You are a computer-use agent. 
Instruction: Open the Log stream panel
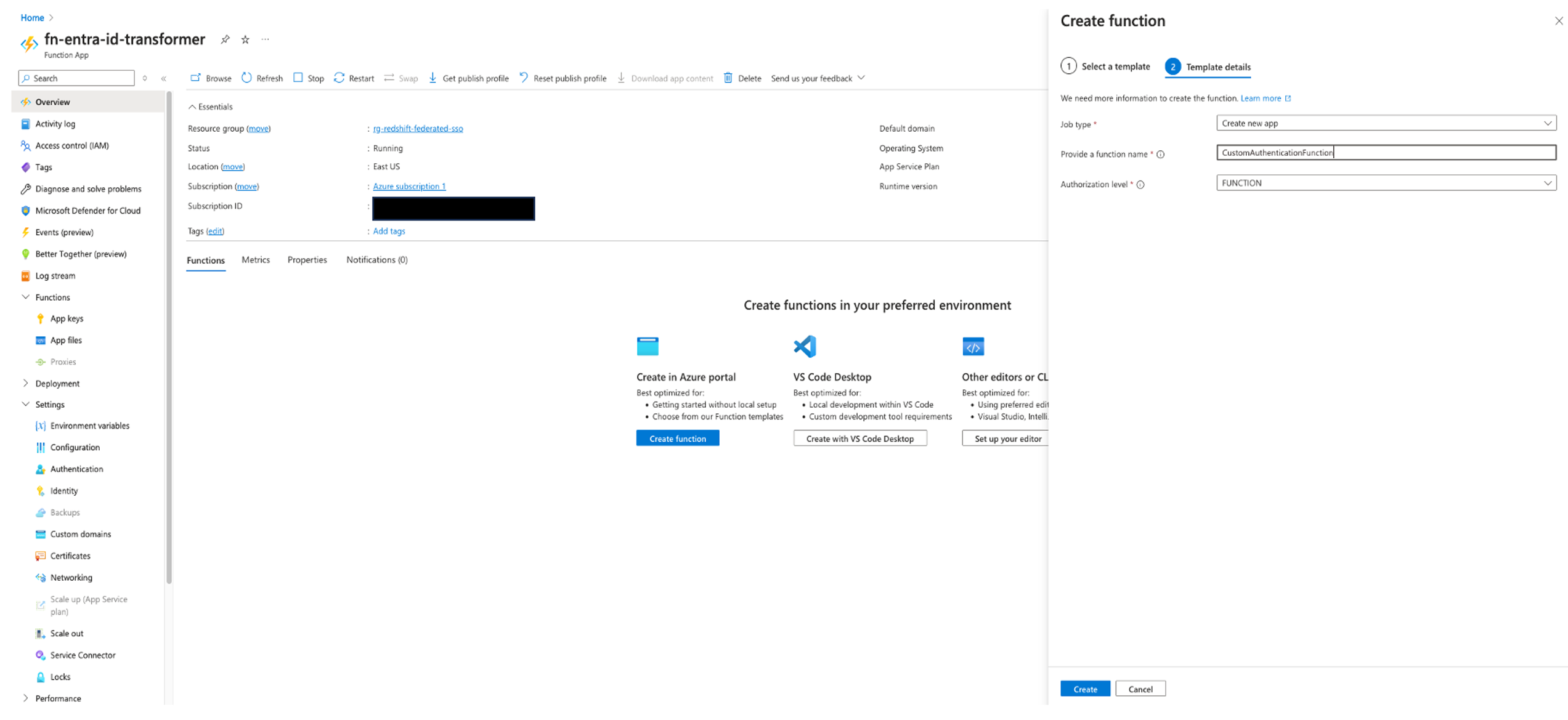click(54, 275)
